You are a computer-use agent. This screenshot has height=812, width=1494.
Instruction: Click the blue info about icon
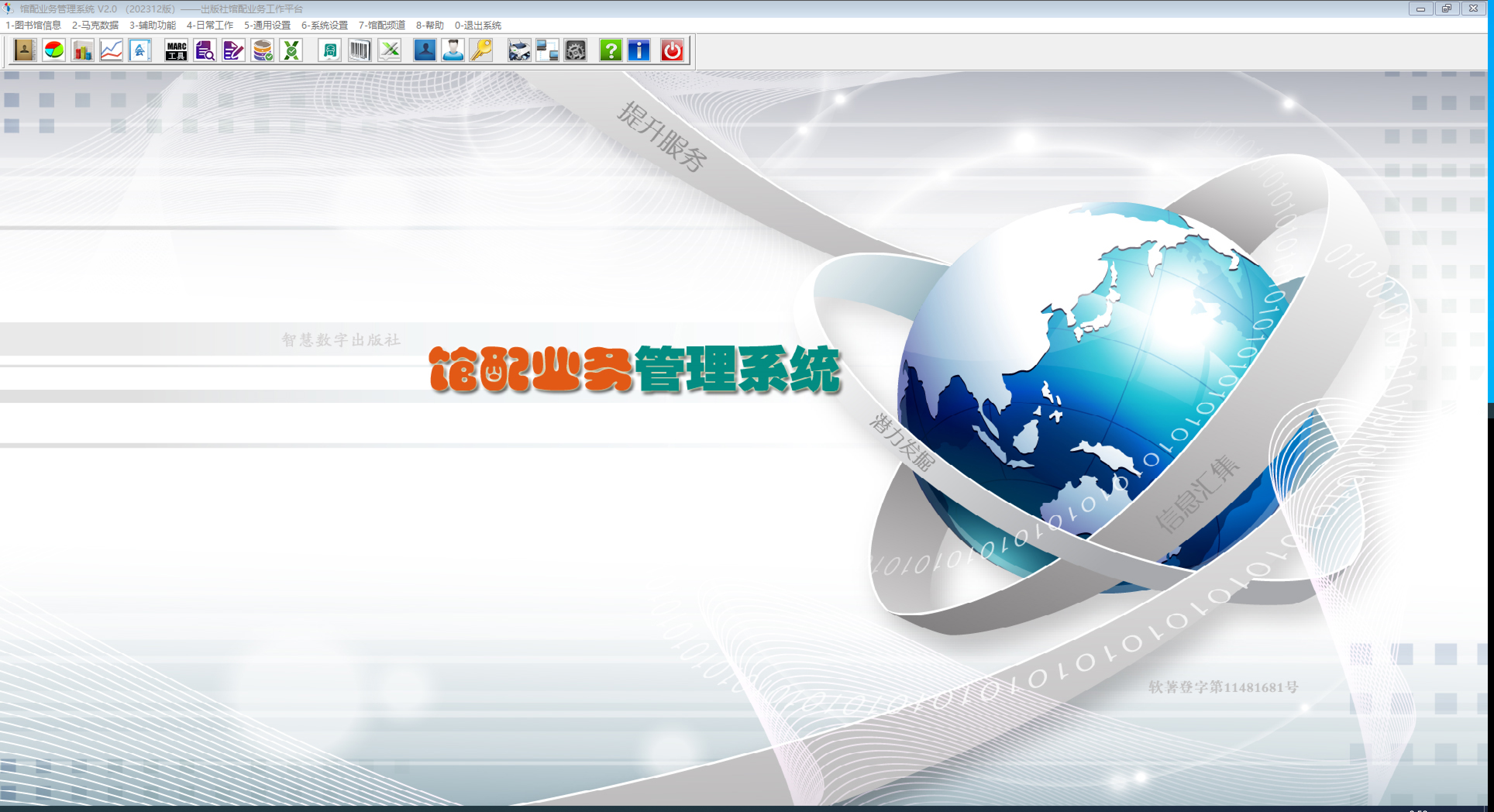click(x=639, y=50)
